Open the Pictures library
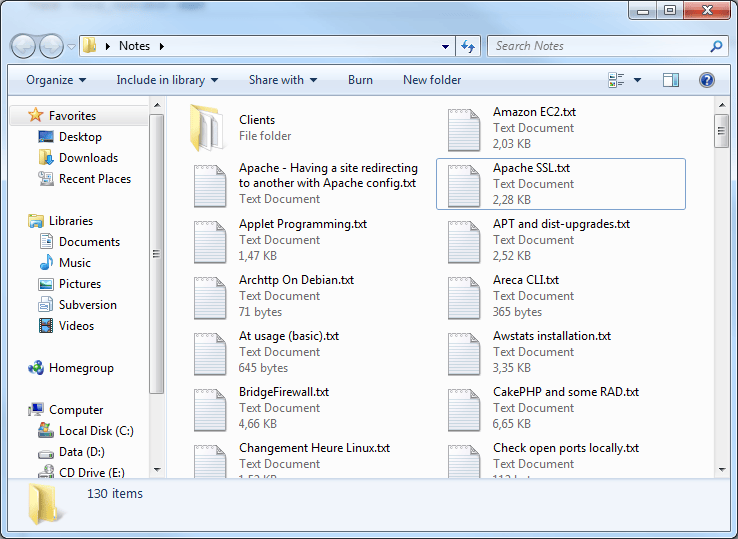 80,284
